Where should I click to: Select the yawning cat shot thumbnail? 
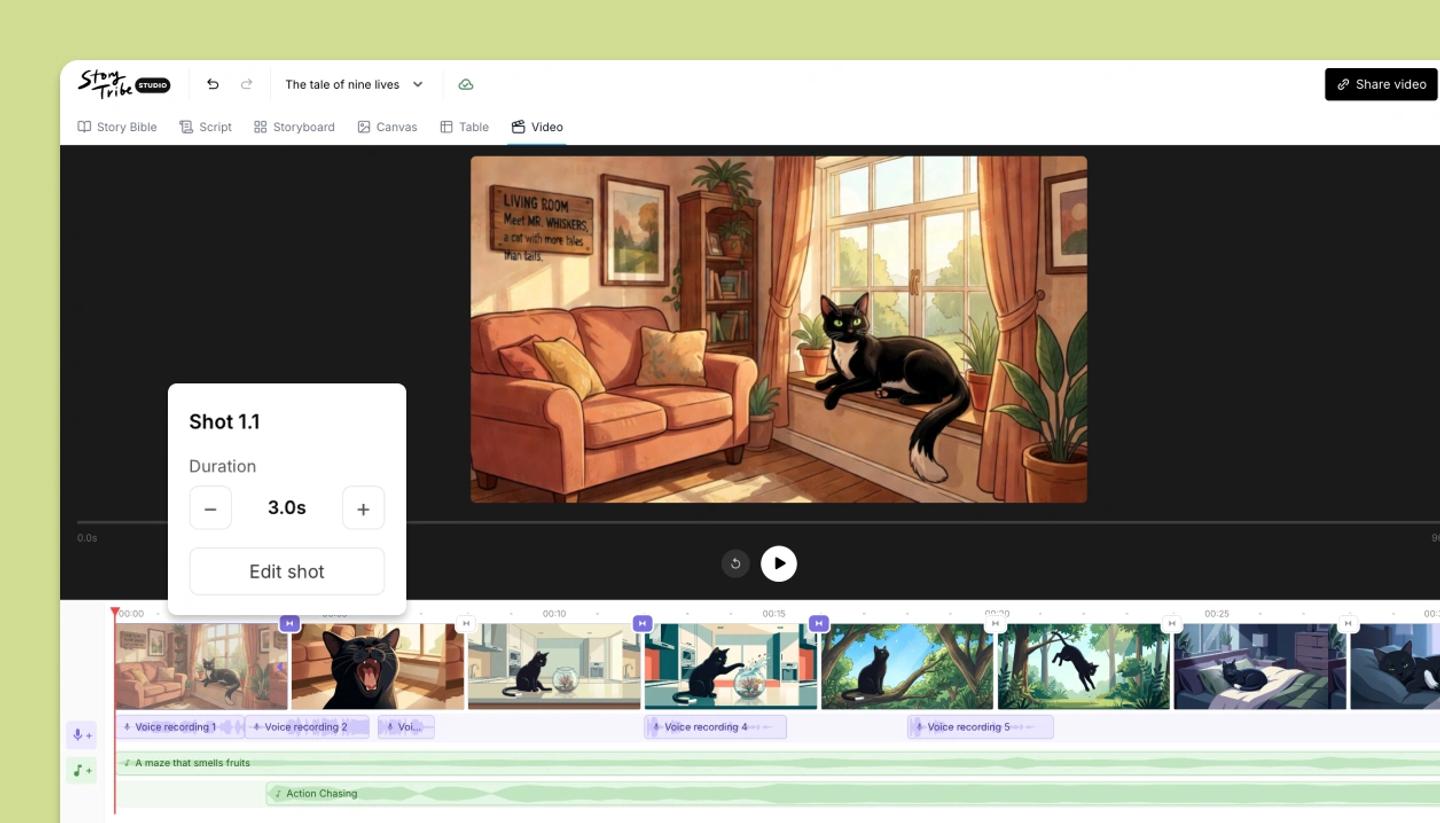coord(377,667)
